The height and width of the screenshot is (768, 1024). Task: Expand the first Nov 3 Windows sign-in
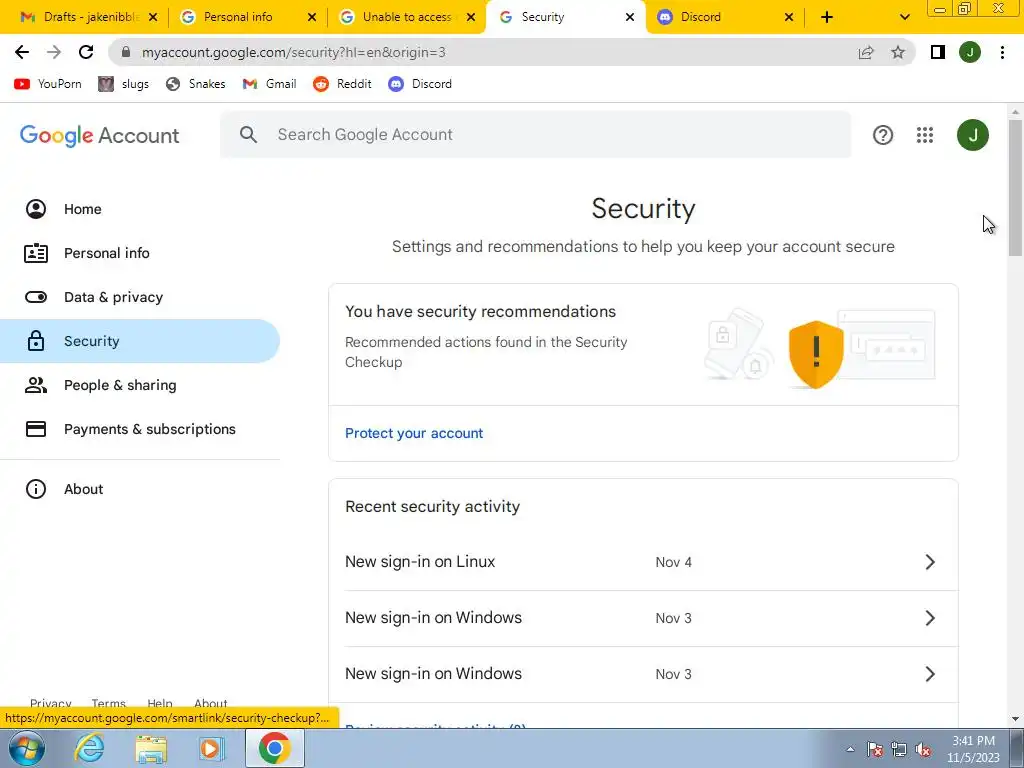click(x=651, y=618)
